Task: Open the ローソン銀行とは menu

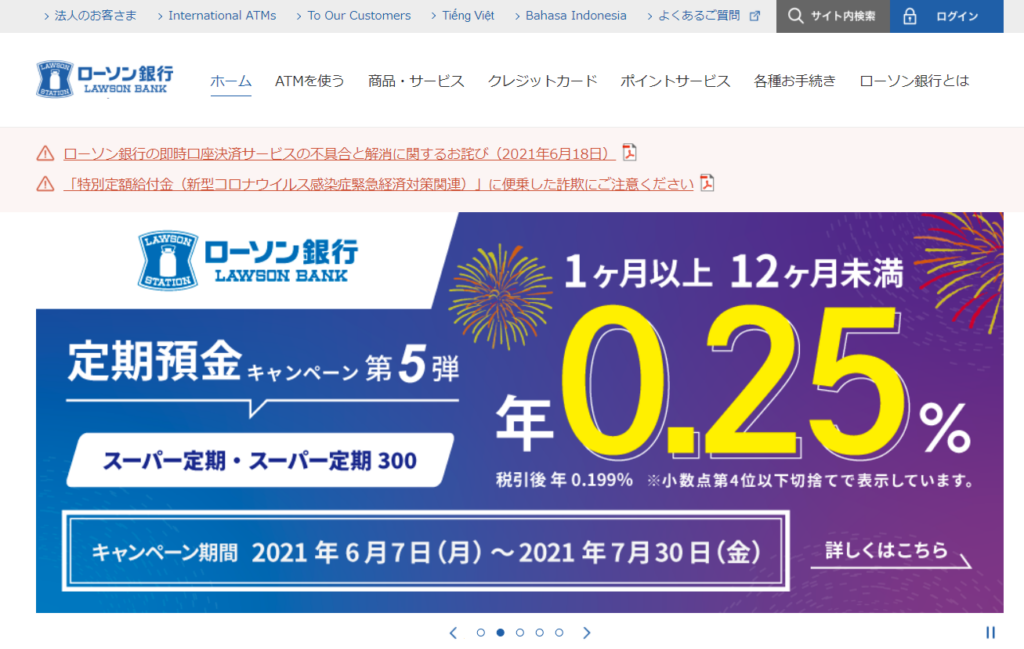Action: coord(914,81)
